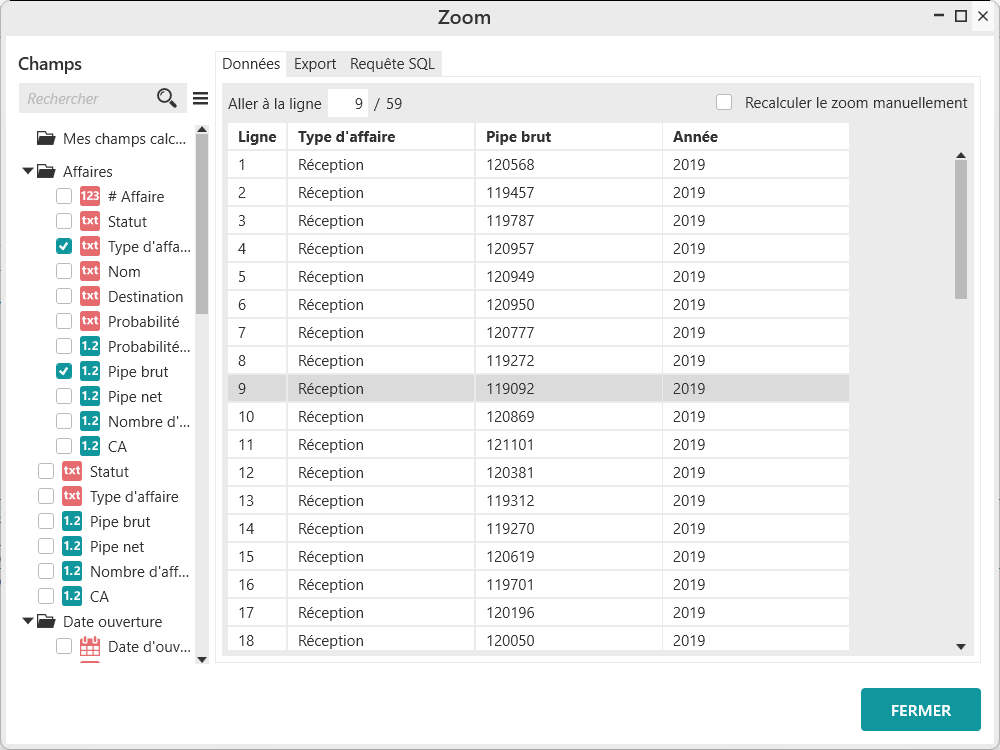The image size is (1000, 750).
Task: Click the search magnifier icon in Champs
Action: pyautogui.click(x=167, y=98)
